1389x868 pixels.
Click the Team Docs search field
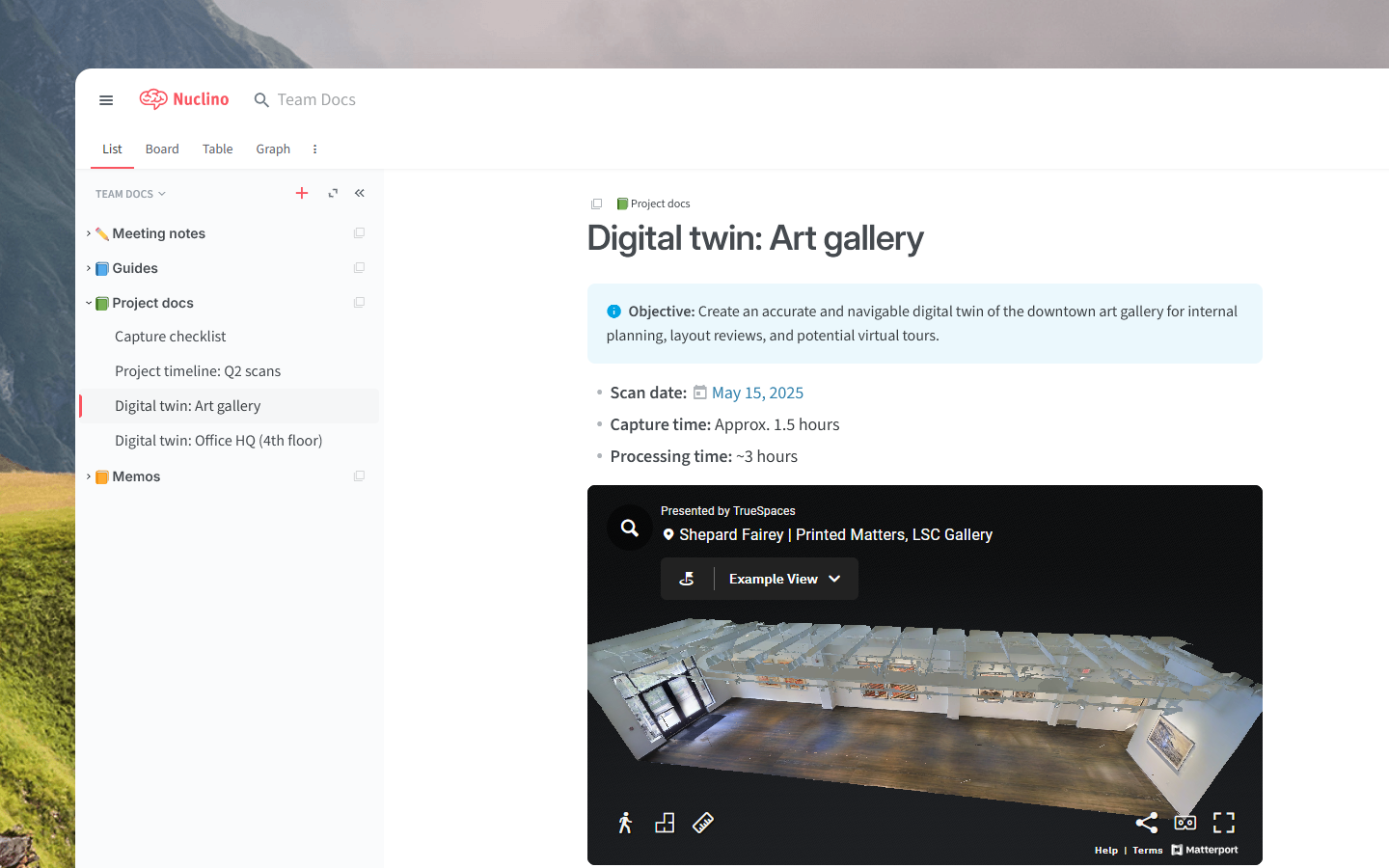[x=314, y=99]
